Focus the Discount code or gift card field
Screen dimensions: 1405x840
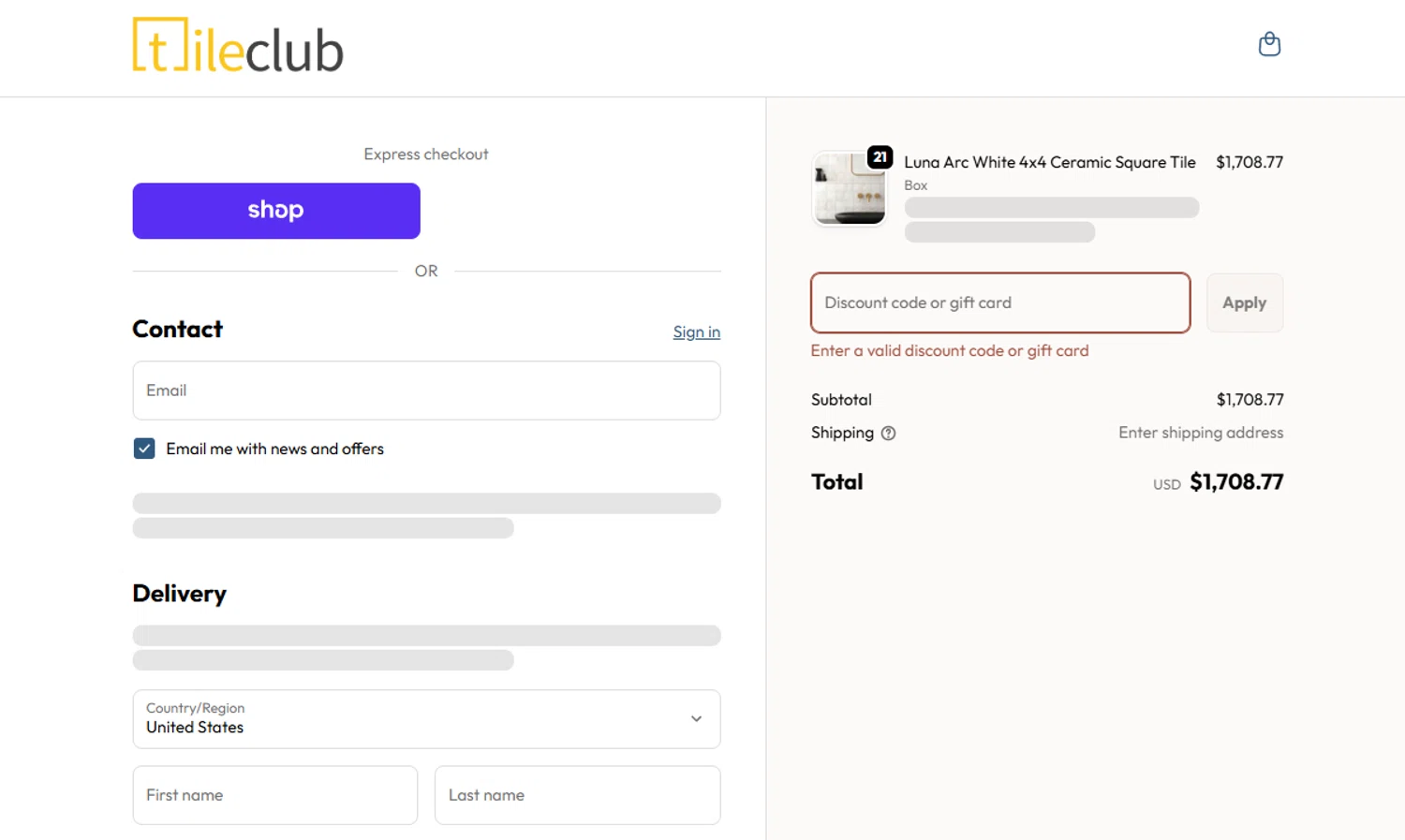click(1000, 302)
